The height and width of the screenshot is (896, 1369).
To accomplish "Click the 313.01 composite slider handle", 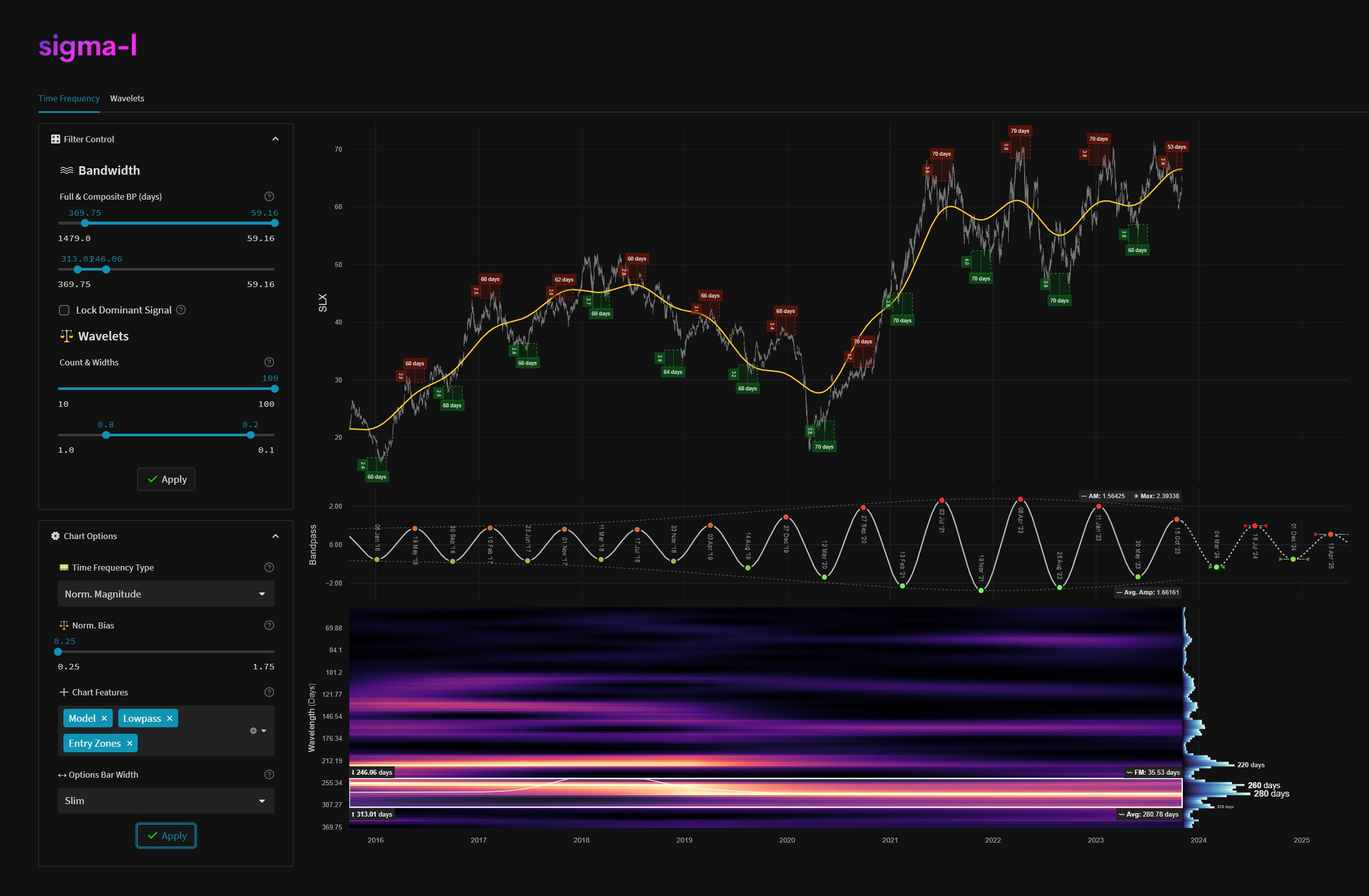I will click(x=78, y=270).
